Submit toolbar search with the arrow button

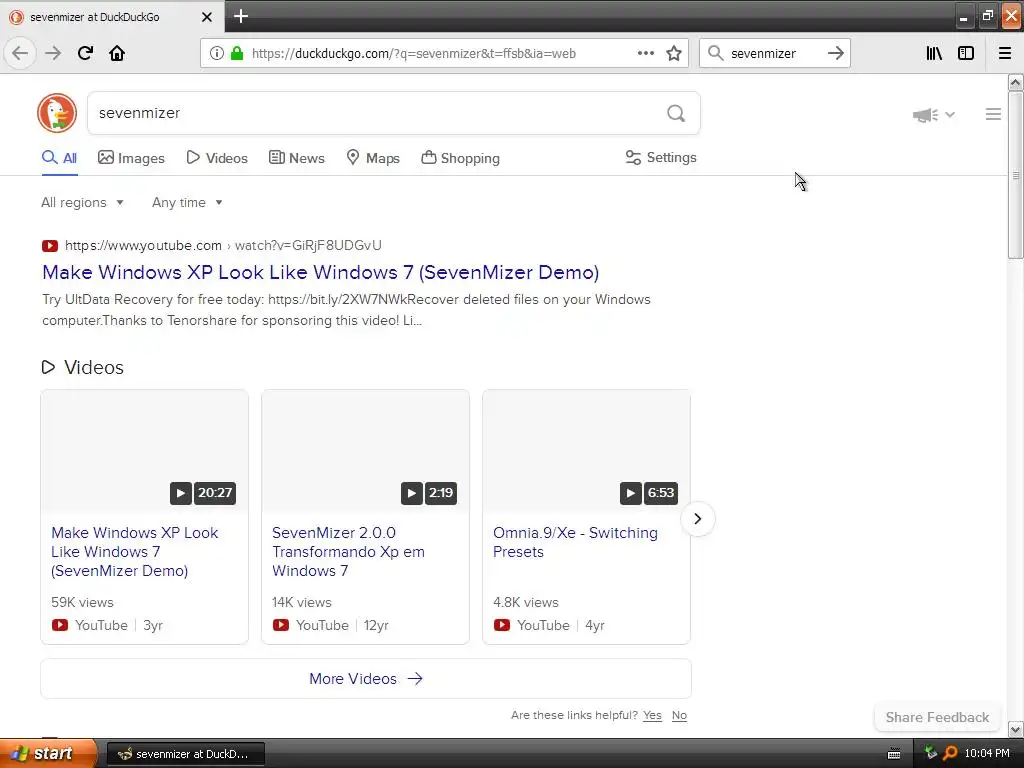[835, 53]
